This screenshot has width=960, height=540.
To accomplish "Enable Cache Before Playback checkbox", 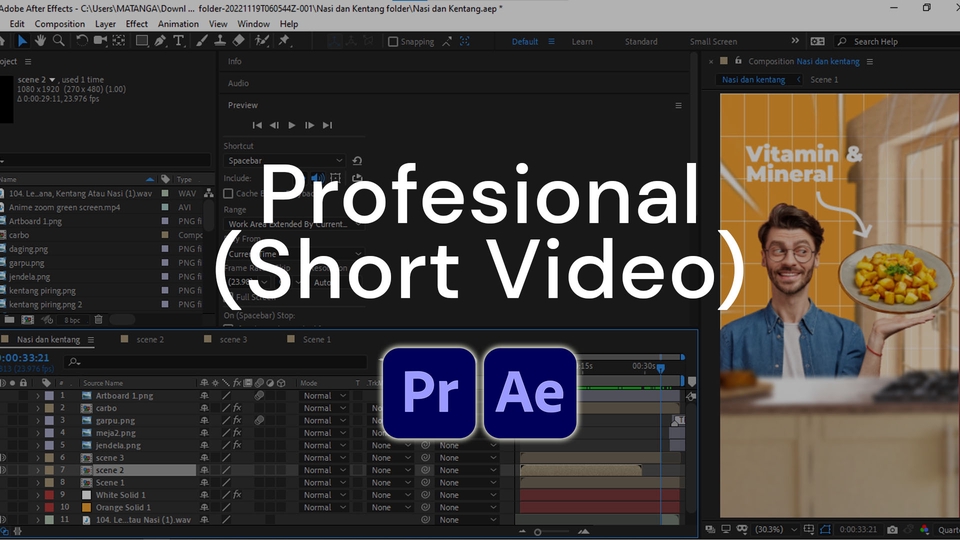I will [x=228, y=193].
